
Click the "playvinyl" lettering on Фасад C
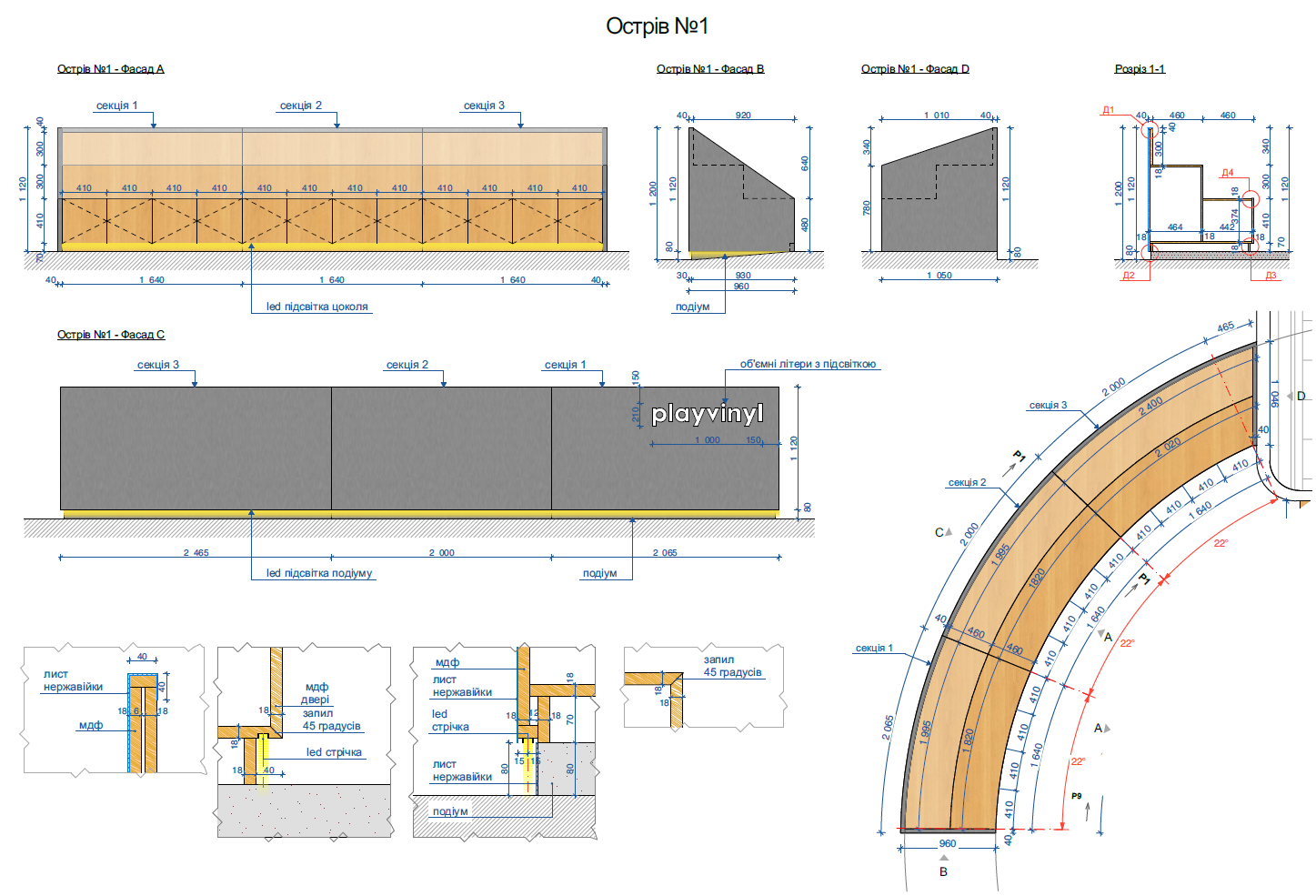pos(708,414)
